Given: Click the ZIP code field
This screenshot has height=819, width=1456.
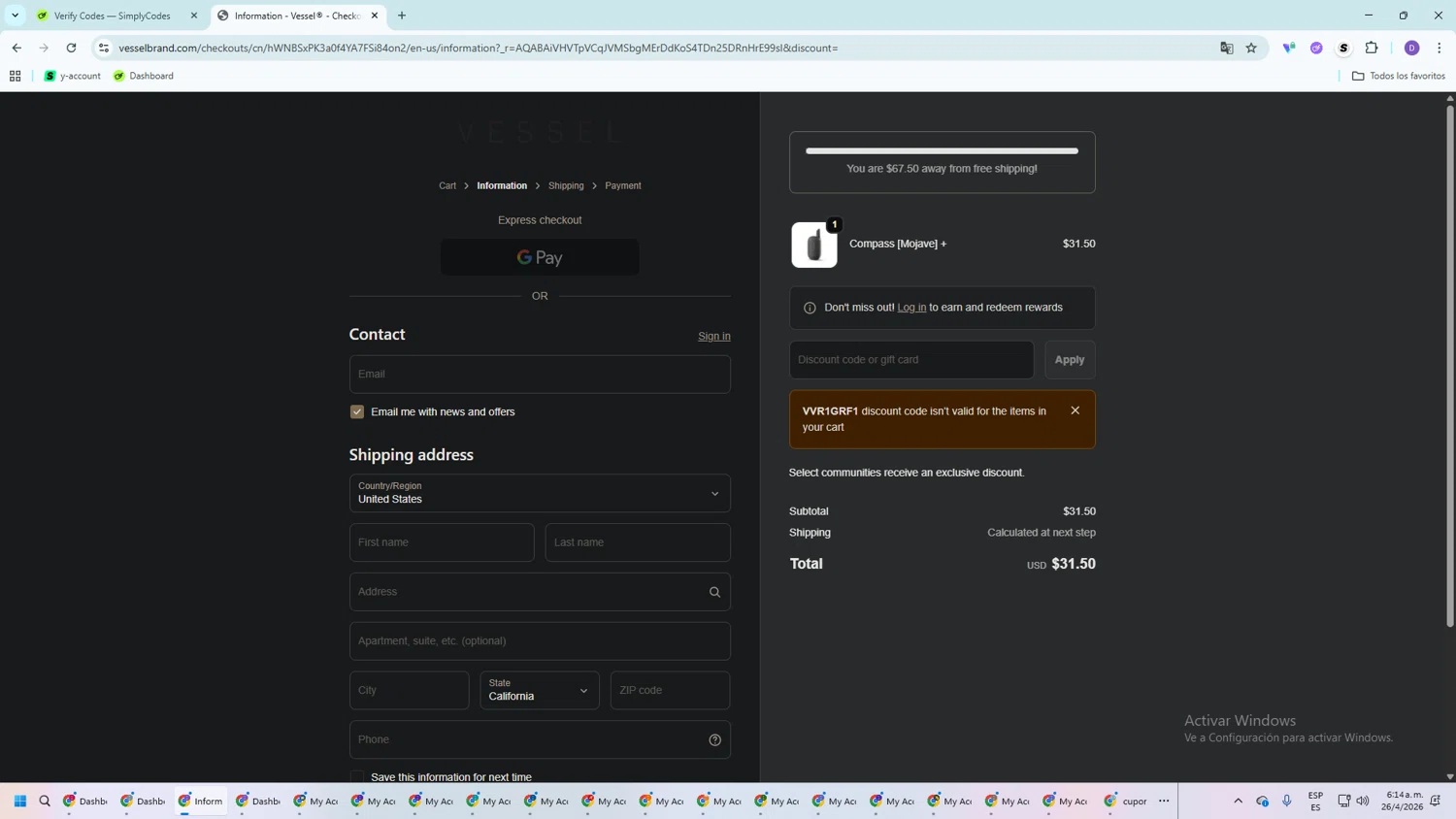Looking at the screenshot, I should [671, 691].
